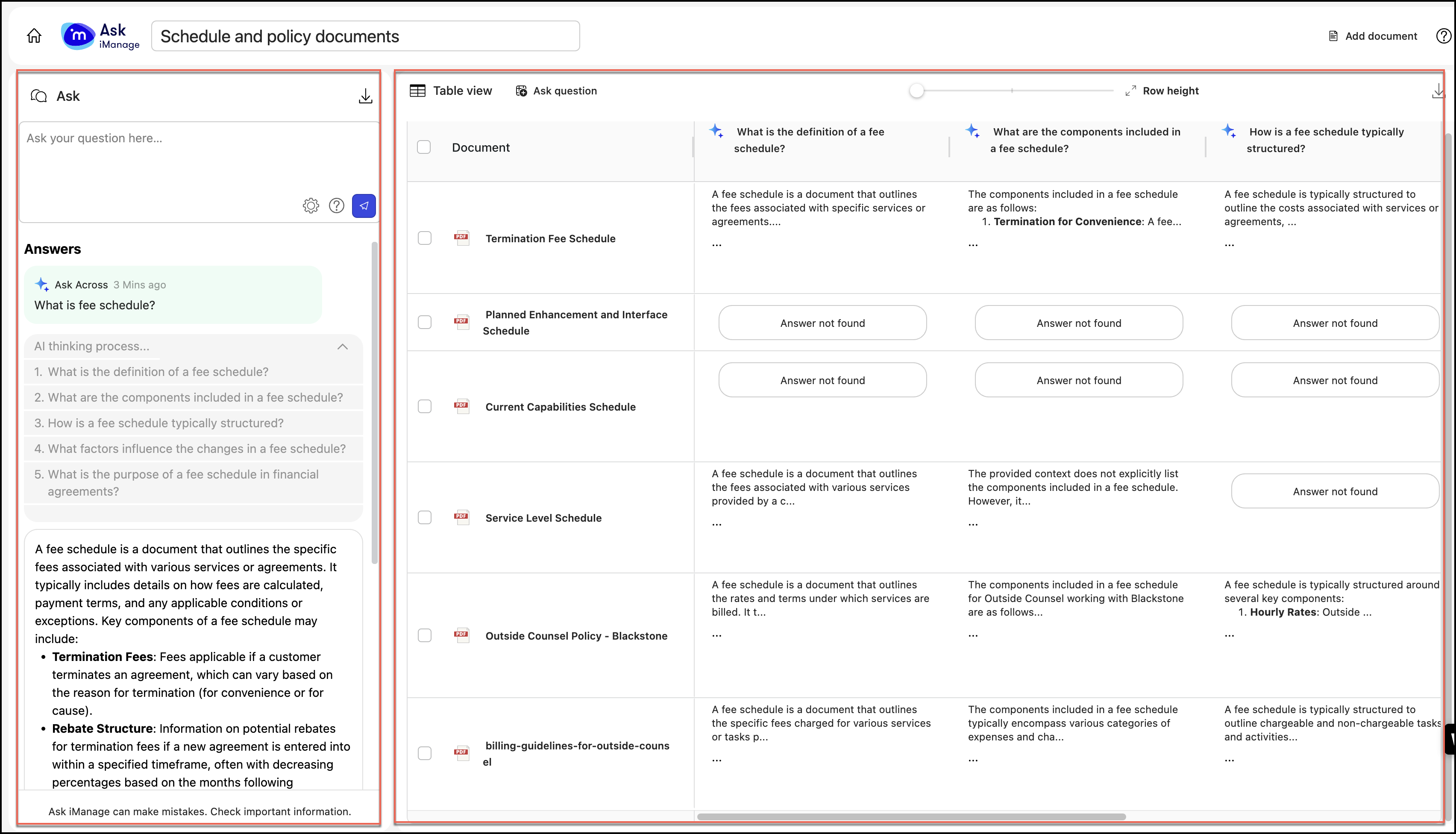The width and height of the screenshot is (1456, 834).
Task: Select all documents with the header checkbox
Action: (424, 147)
